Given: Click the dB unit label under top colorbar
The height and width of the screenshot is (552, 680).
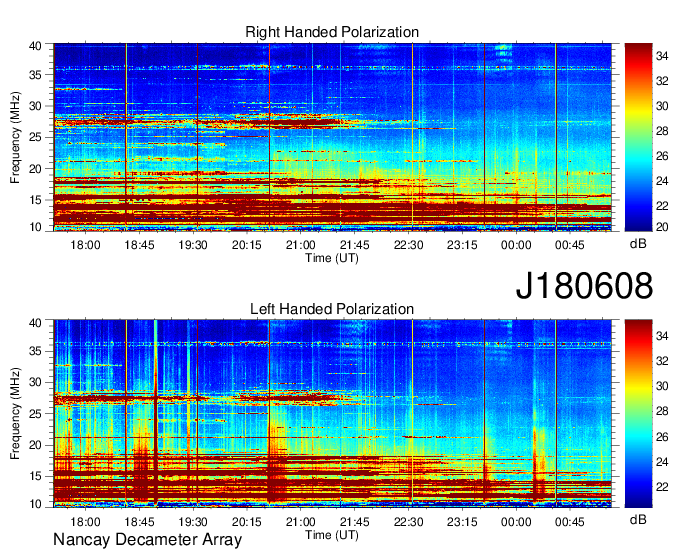Looking at the screenshot, I should coord(638,244).
